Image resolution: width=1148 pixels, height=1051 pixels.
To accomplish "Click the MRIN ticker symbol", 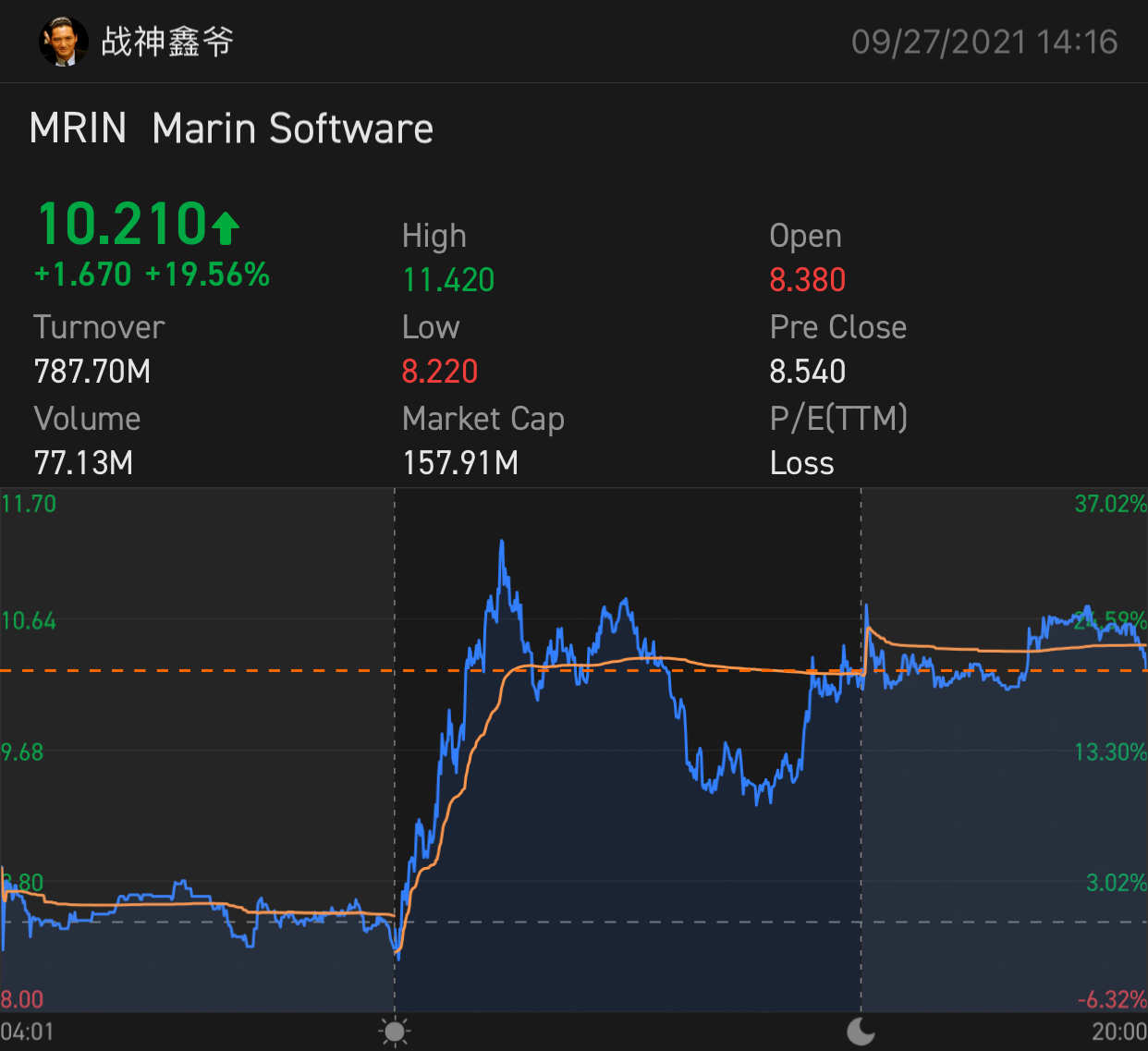I will tap(78, 128).
